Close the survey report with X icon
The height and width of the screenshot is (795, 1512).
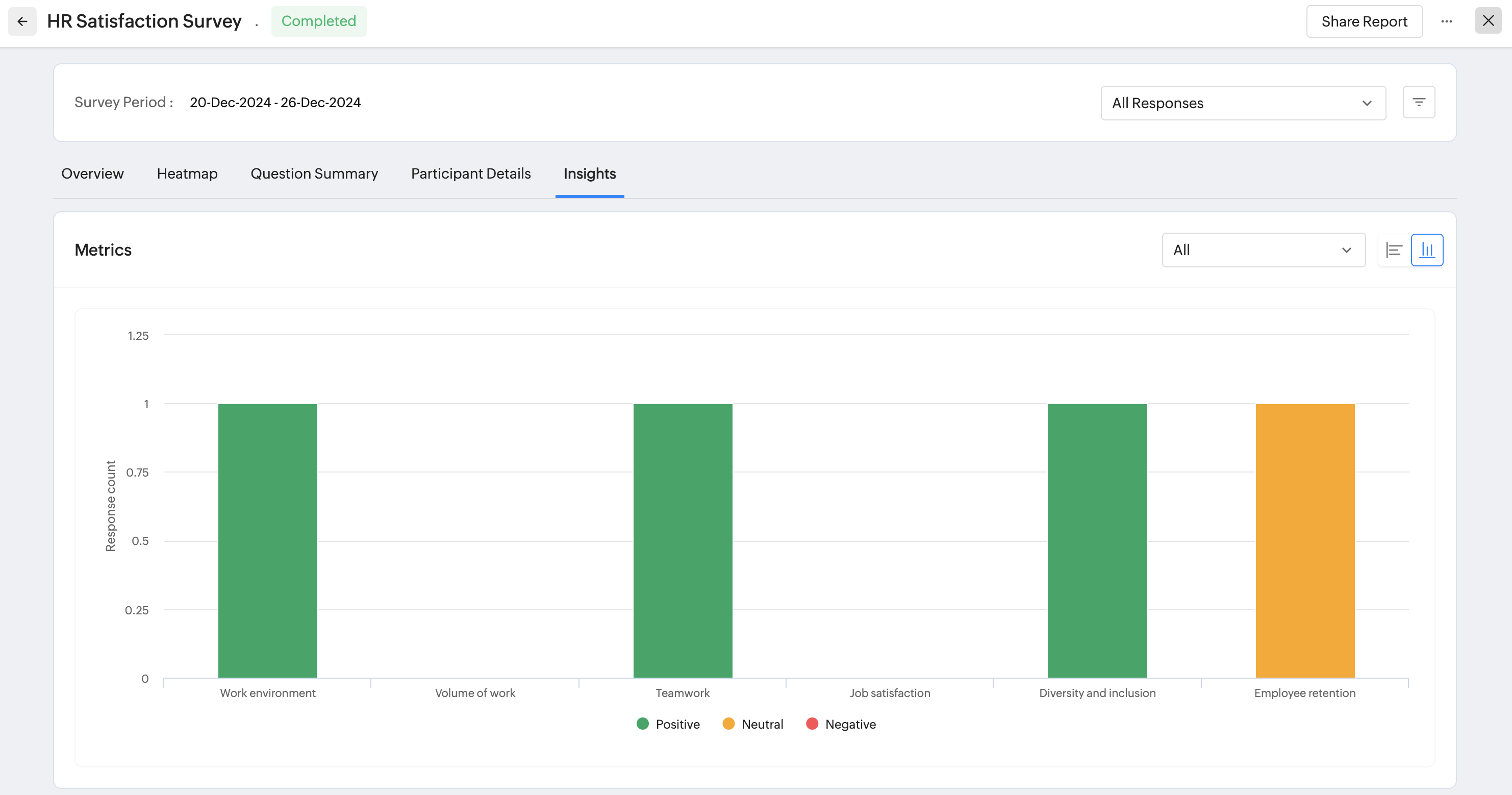pos(1488,21)
